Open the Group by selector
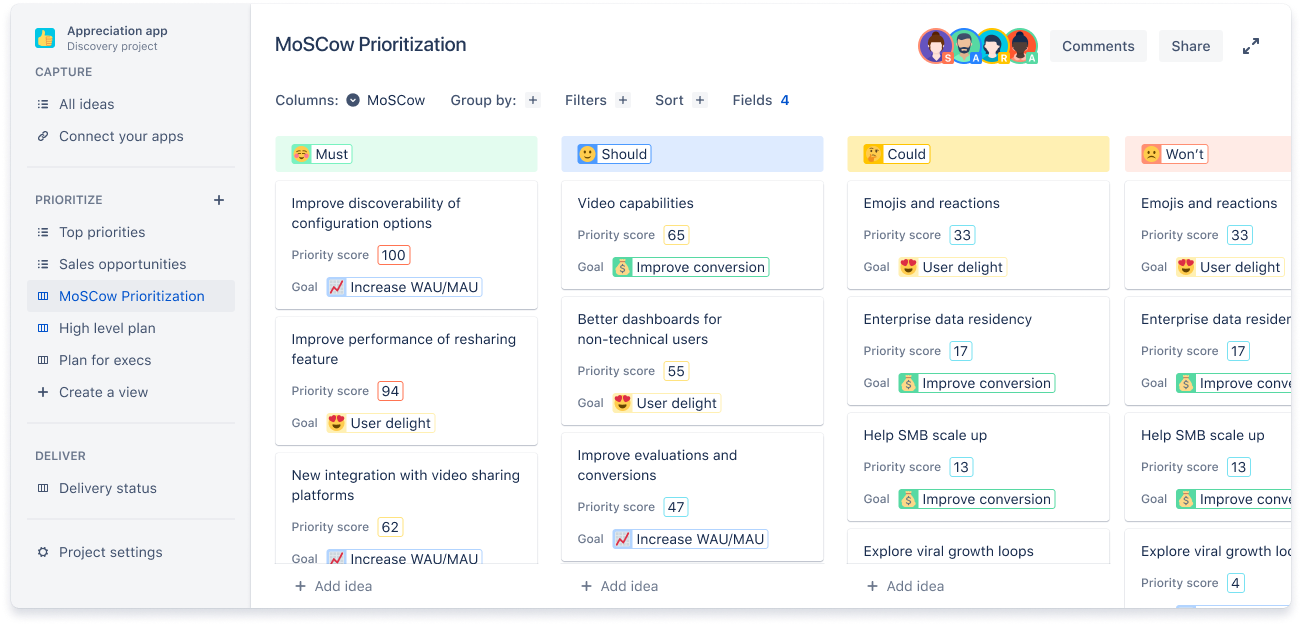Image resolution: width=1302 pixels, height=626 pixels. click(x=533, y=100)
